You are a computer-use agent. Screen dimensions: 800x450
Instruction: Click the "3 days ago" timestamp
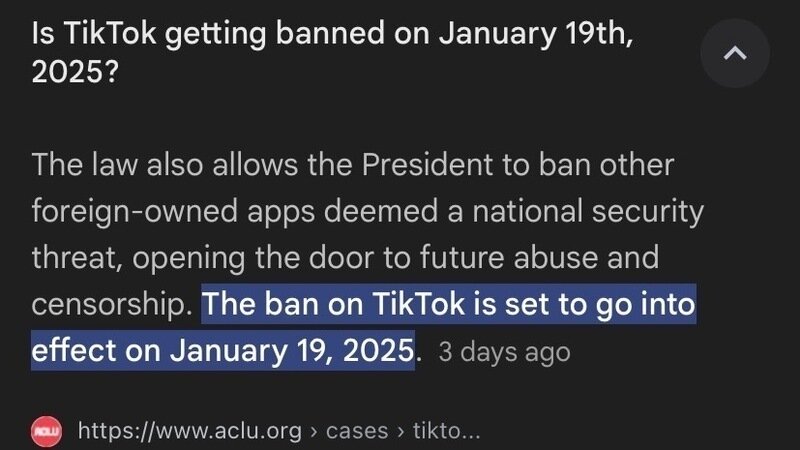click(x=504, y=352)
